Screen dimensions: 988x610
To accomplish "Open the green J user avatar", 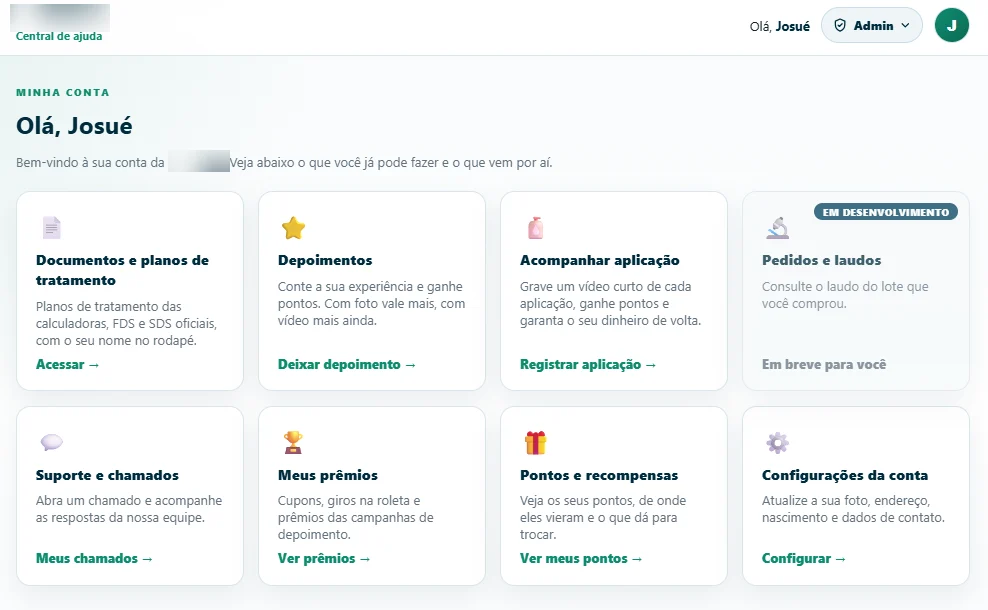I will tap(951, 25).
